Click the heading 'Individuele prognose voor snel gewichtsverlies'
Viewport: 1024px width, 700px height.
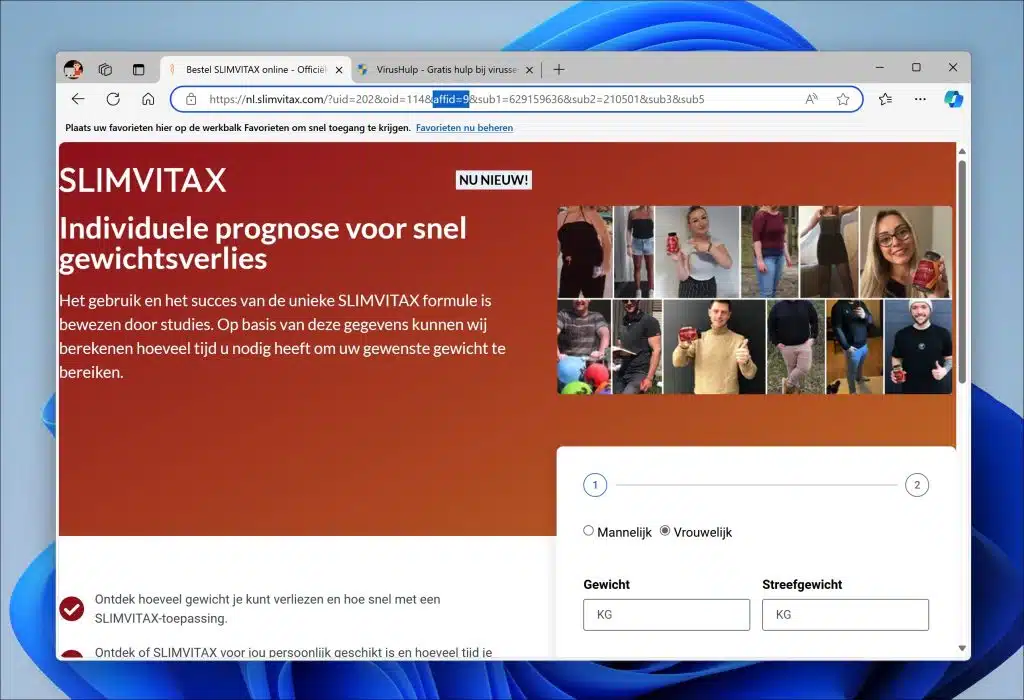click(263, 244)
